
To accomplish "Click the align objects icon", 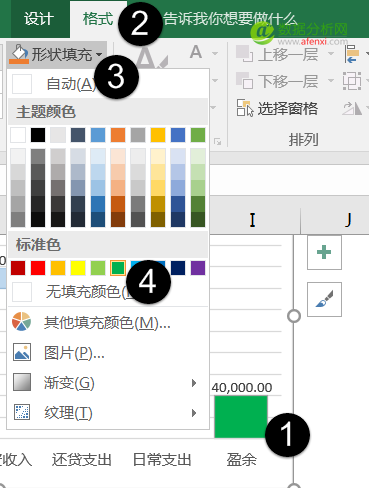I will 352,54.
